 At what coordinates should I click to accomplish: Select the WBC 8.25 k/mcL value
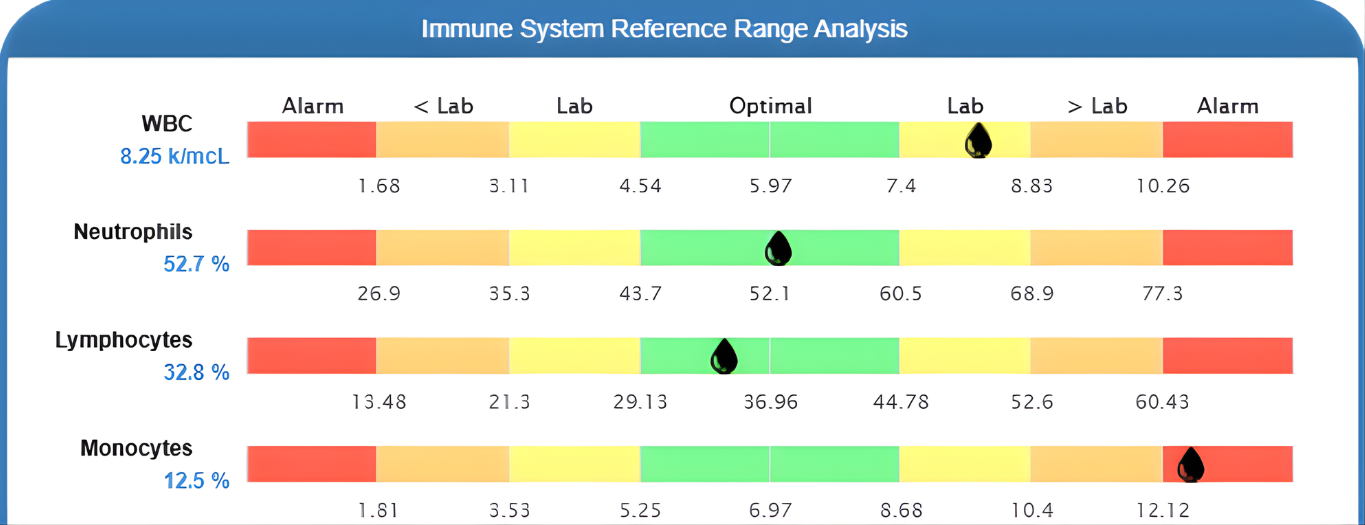coord(175,156)
